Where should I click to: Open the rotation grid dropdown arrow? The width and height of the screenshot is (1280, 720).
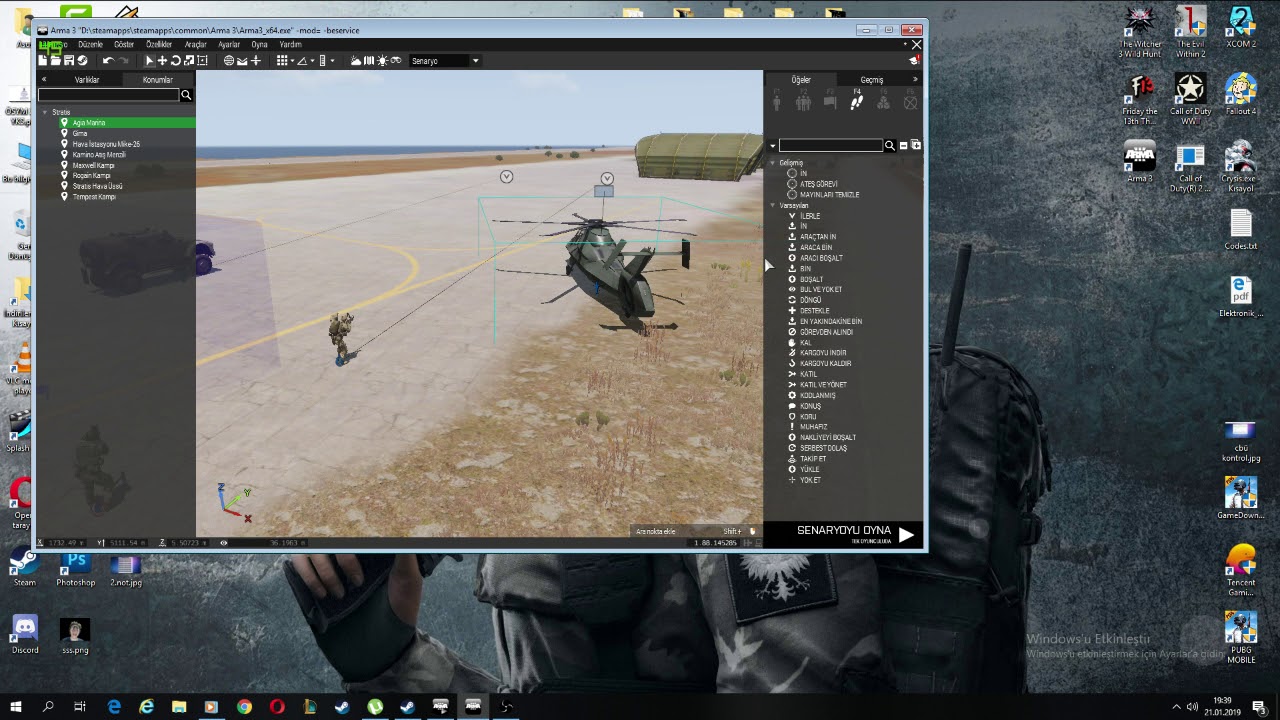tap(312, 61)
